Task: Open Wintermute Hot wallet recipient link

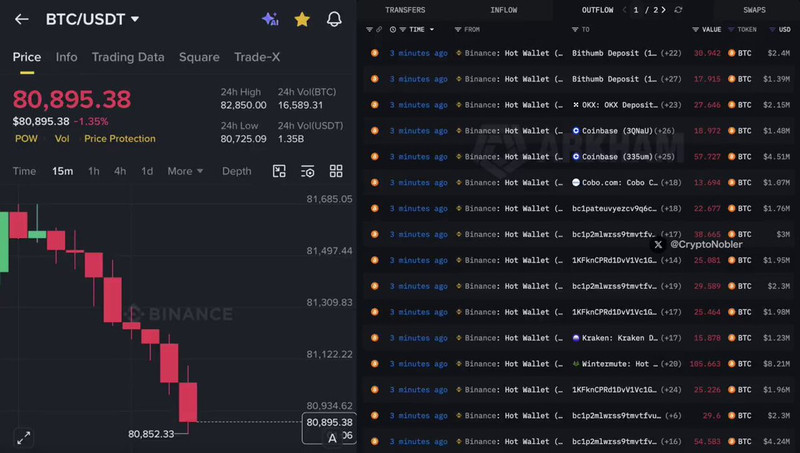Action: [x=615, y=364]
